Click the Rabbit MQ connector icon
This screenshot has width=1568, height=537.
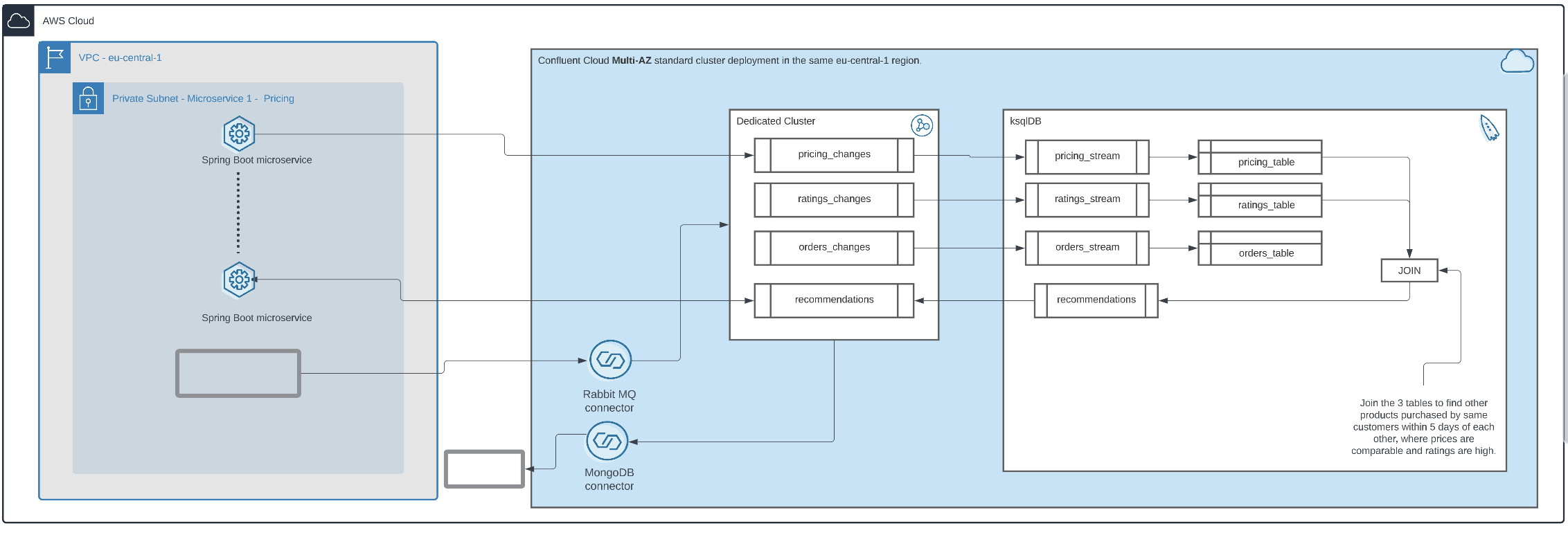(610, 360)
